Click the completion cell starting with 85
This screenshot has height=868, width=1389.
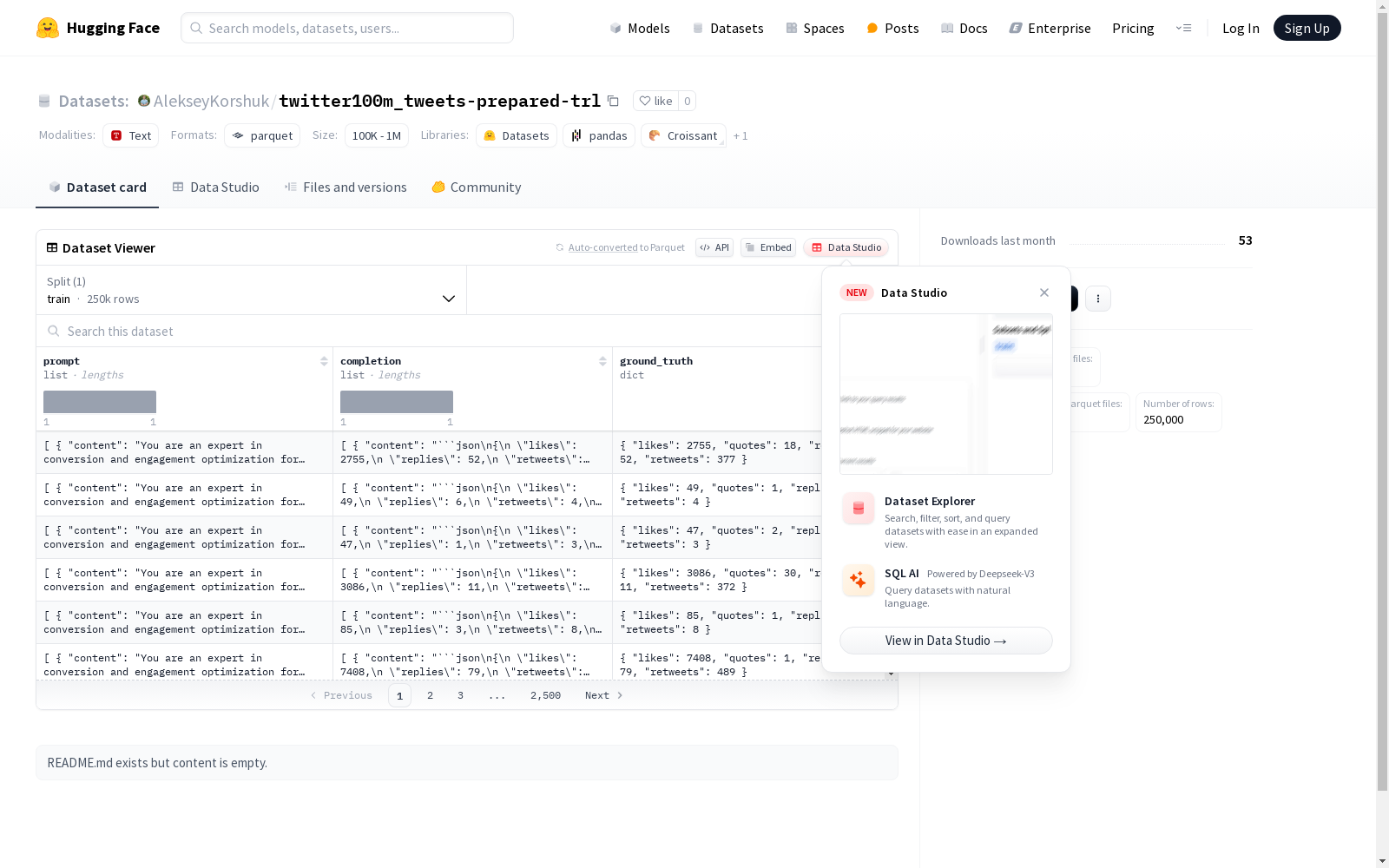click(x=472, y=622)
